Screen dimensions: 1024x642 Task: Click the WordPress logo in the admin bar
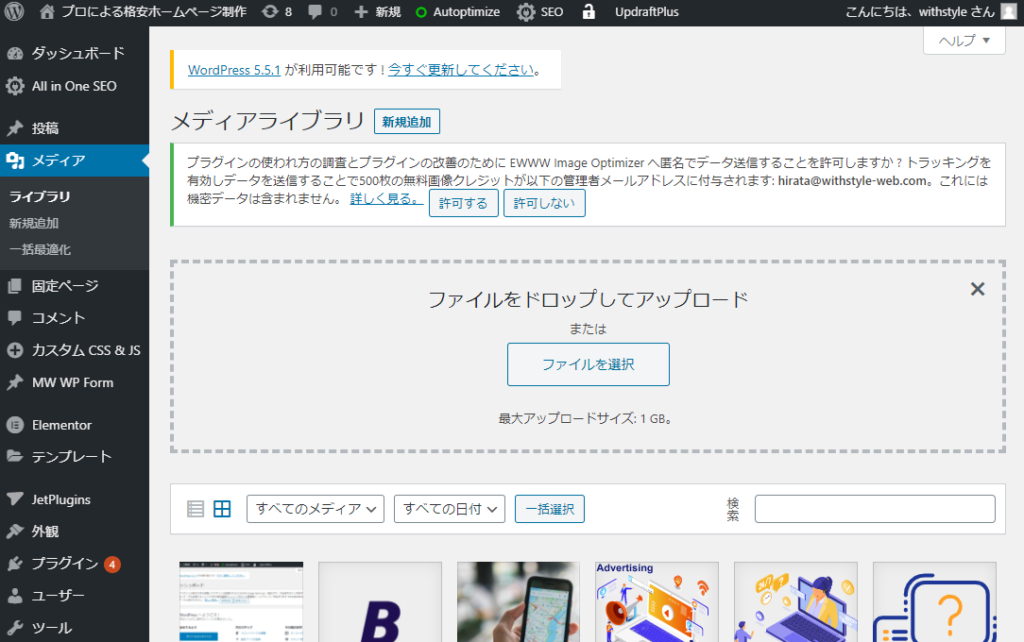tap(13, 11)
